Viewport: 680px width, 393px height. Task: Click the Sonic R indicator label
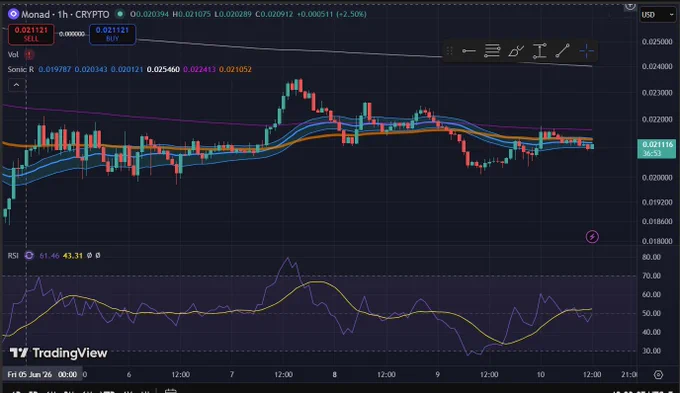(x=20, y=69)
